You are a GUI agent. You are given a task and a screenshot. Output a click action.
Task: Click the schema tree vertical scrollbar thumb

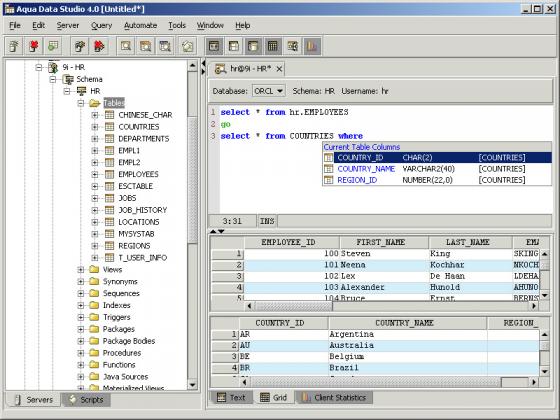(x=192, y=179)
